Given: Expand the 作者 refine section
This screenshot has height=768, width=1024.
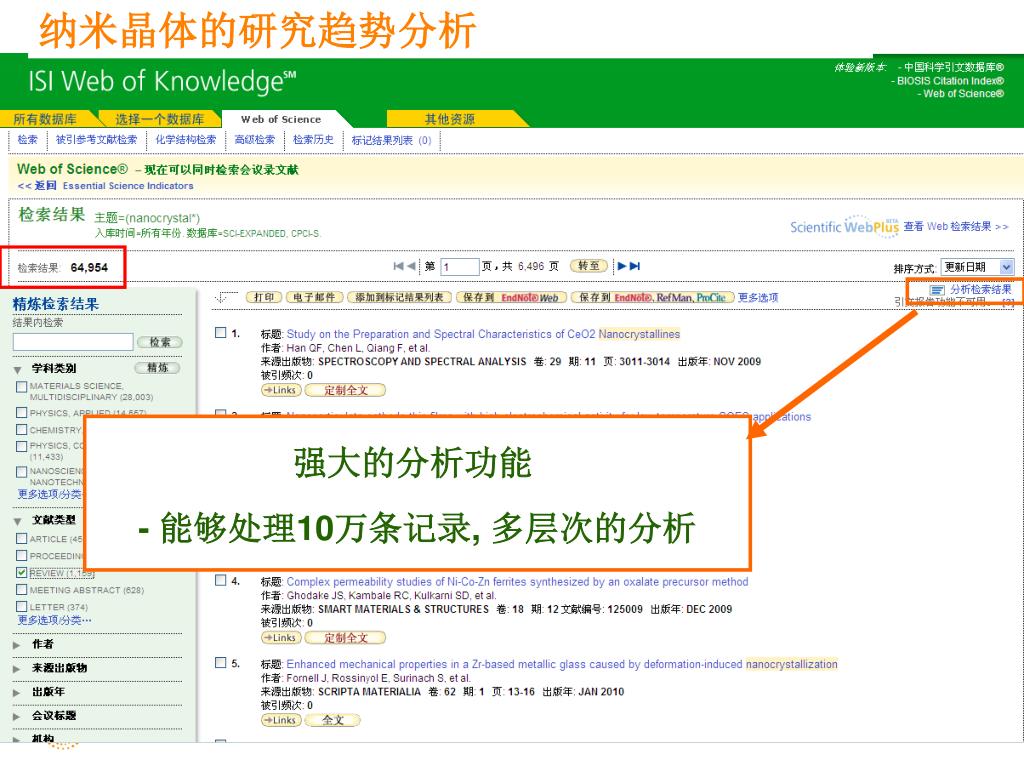Looking at the screenshot, I should pos(17,645).
